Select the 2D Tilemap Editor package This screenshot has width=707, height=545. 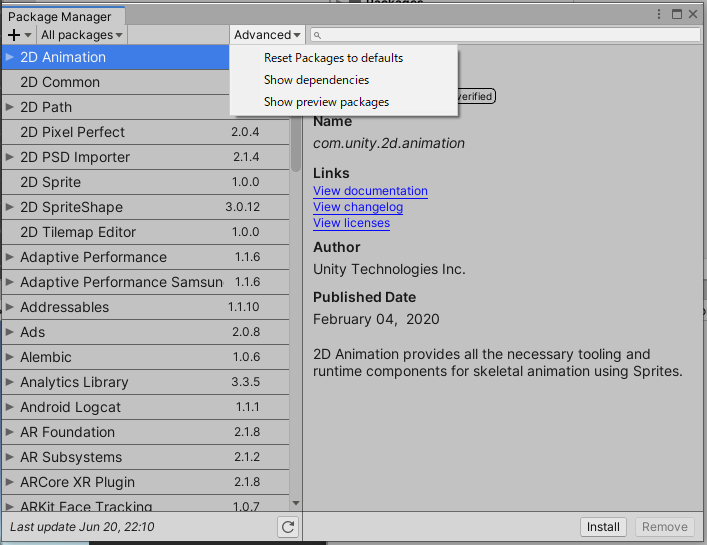(x=145, y=232)
